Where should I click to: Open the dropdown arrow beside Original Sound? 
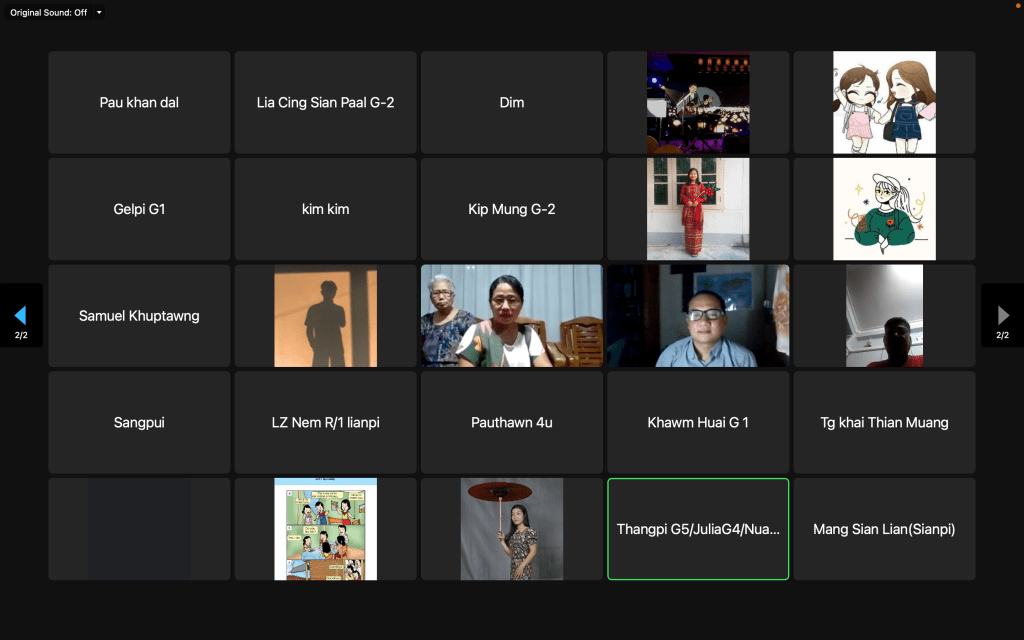click(99, 13)
